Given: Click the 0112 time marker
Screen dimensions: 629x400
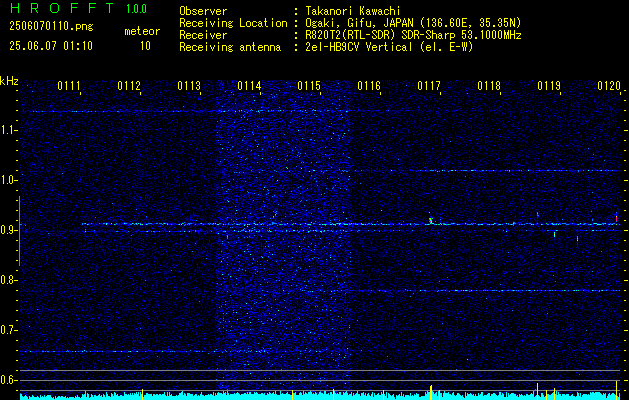Looking at the screenshot, I should (x=129, y=85).
